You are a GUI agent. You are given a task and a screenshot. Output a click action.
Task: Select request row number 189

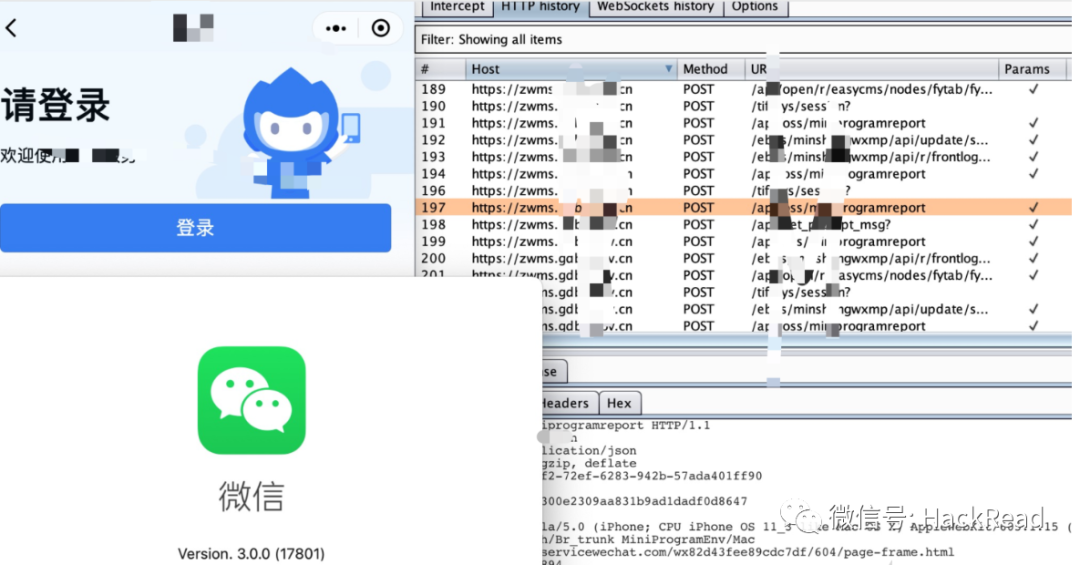[742, 89]
